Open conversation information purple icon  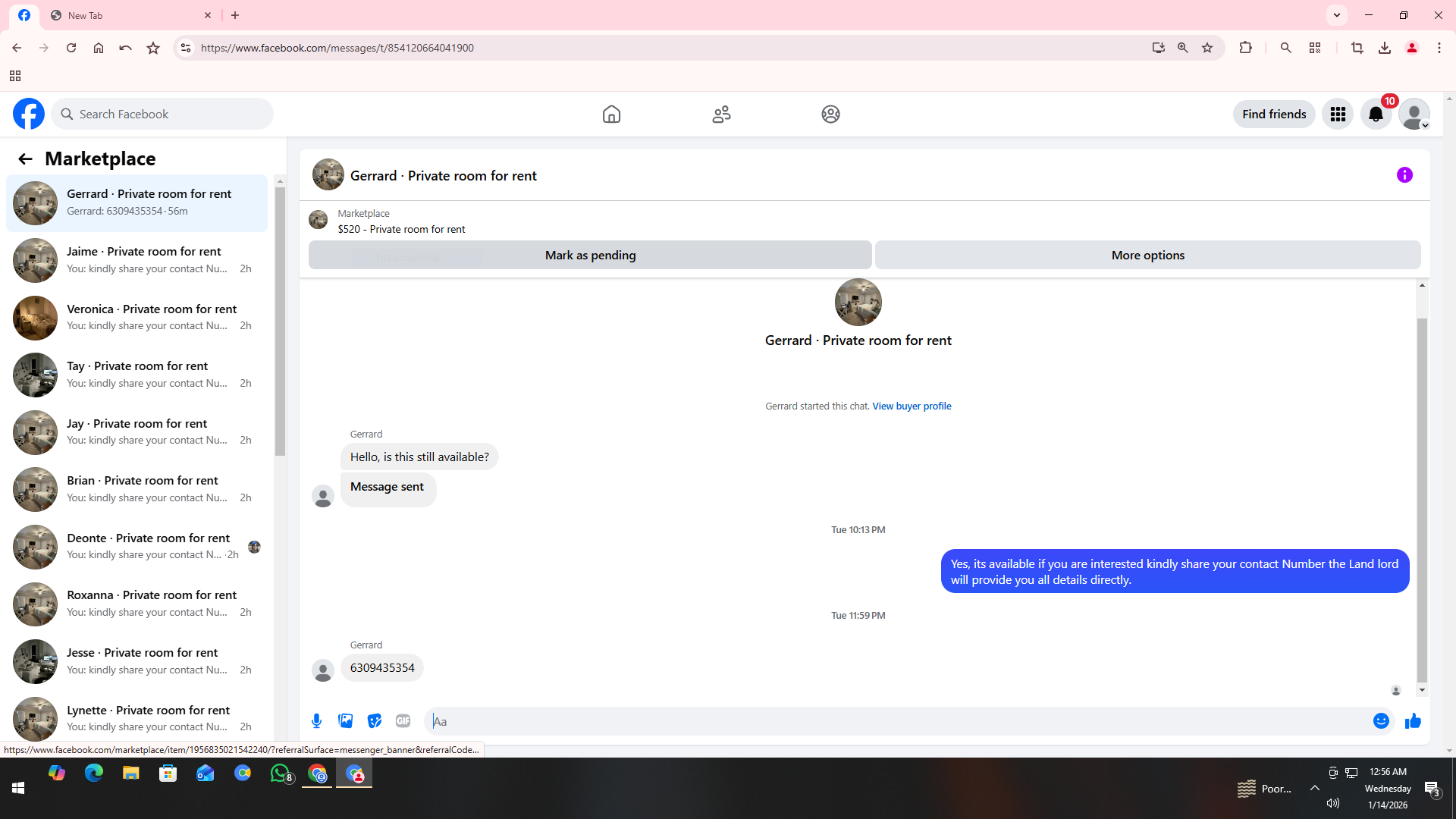click(x=1404, y=175)
